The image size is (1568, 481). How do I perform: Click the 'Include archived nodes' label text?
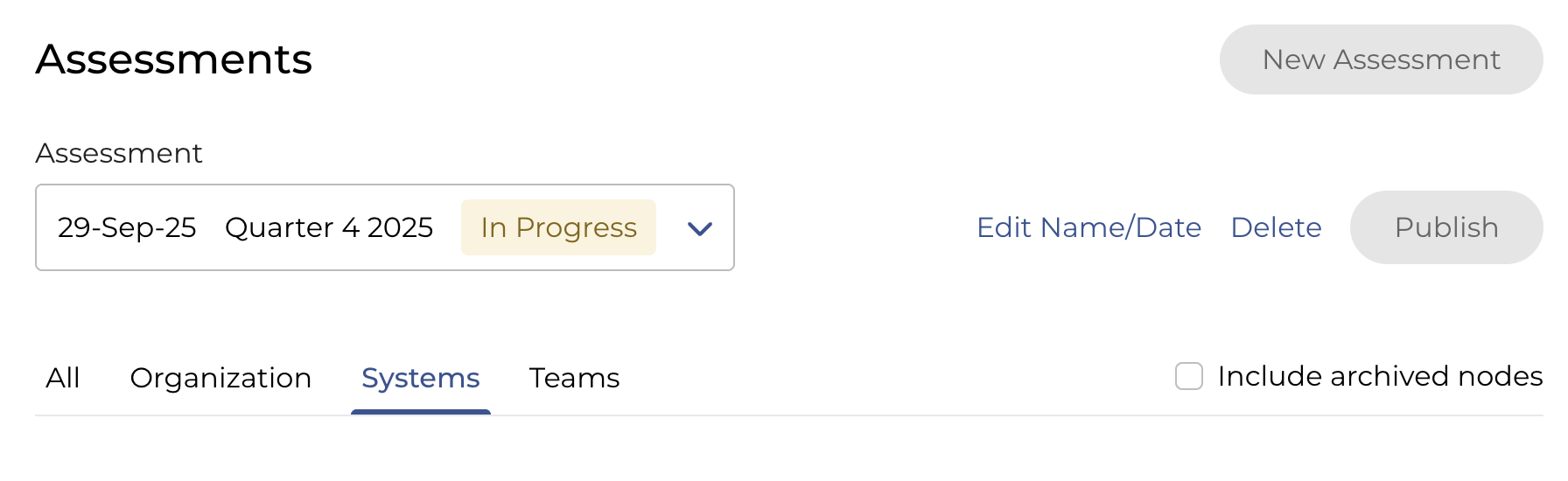1380,376
